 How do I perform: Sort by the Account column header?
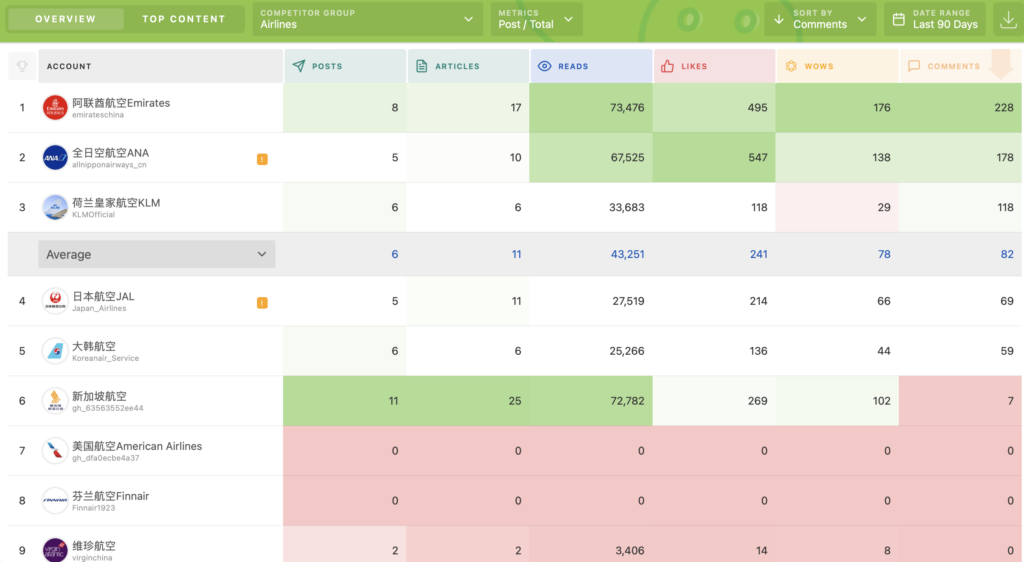point(161,66)
